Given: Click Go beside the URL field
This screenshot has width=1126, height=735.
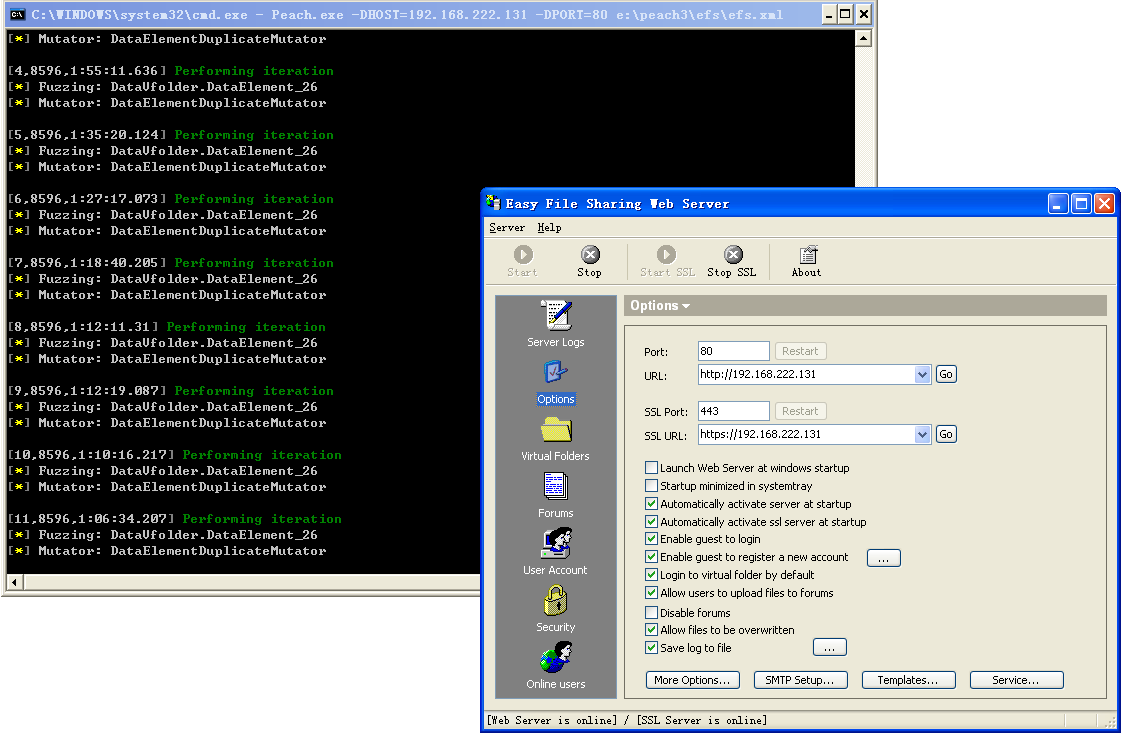Looking at the screenshot, I should [x=946, y=374].
